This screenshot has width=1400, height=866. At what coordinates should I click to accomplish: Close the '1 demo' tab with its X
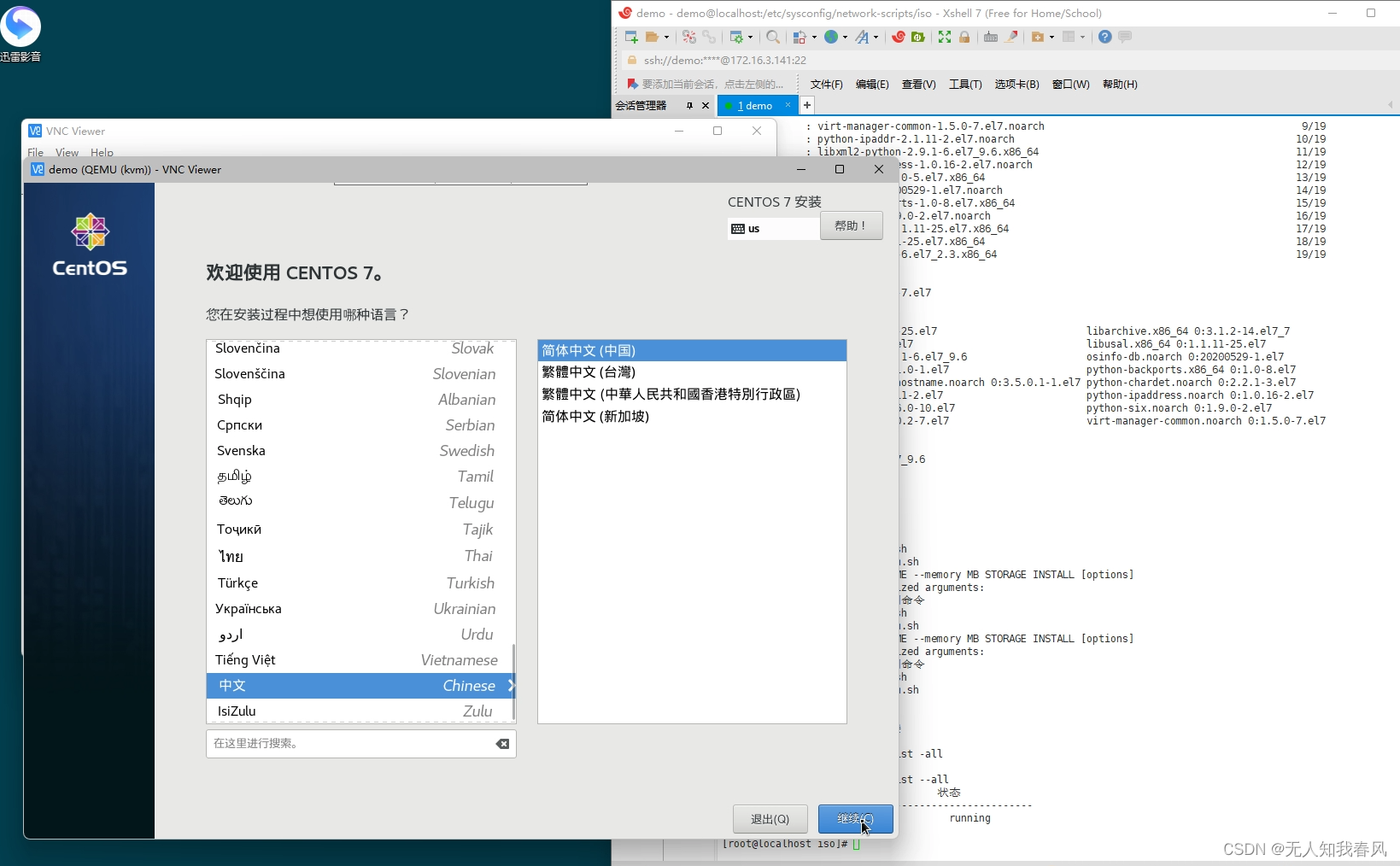[x=788, y=105]
